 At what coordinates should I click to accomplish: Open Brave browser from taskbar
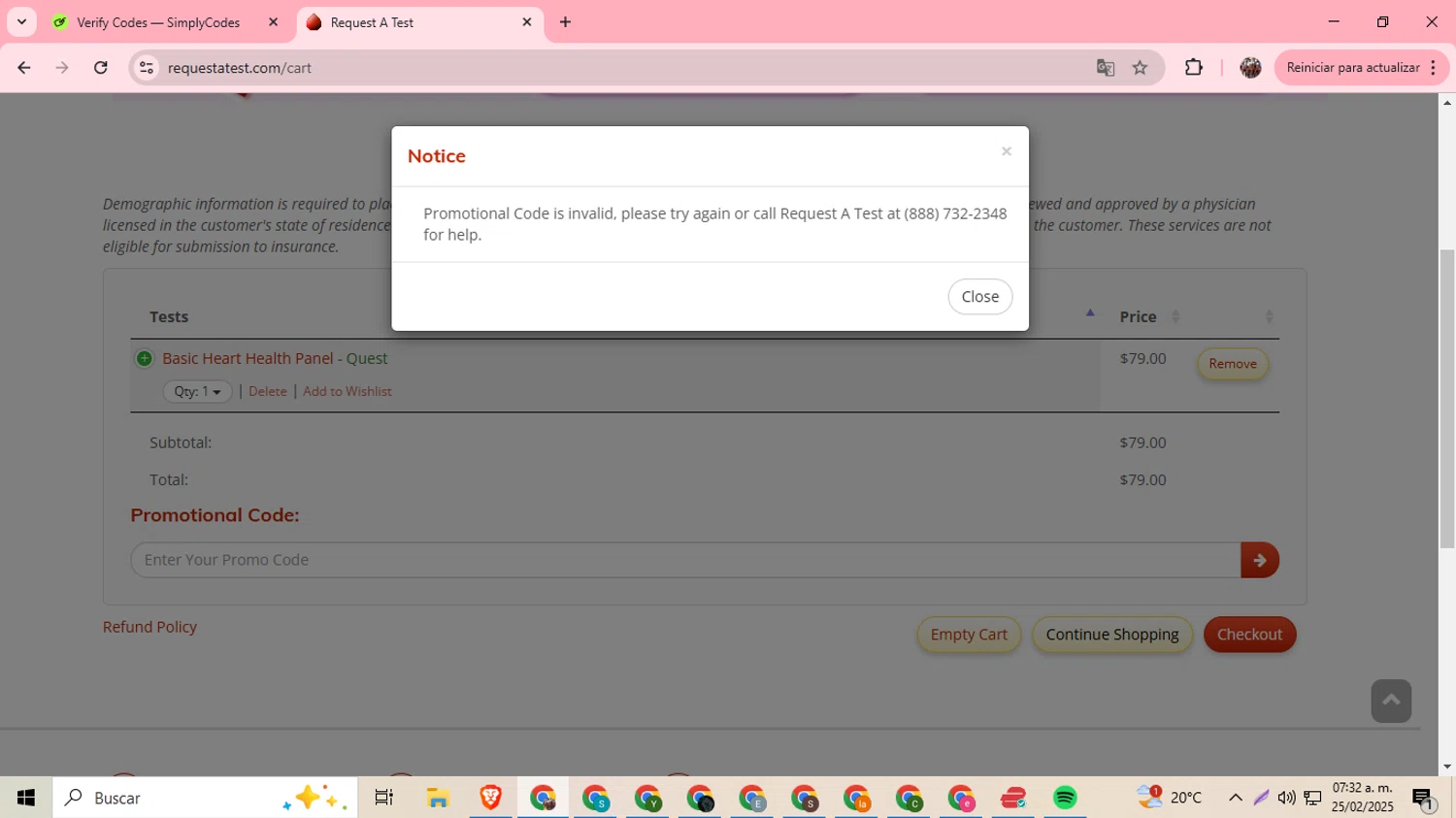(x=490, y=798)
